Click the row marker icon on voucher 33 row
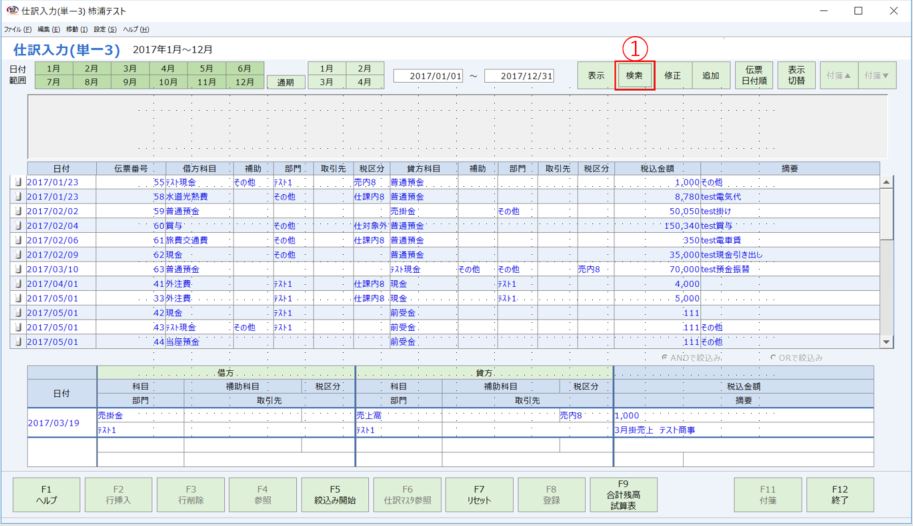The image size is (913, 526). tap(19, 298)
